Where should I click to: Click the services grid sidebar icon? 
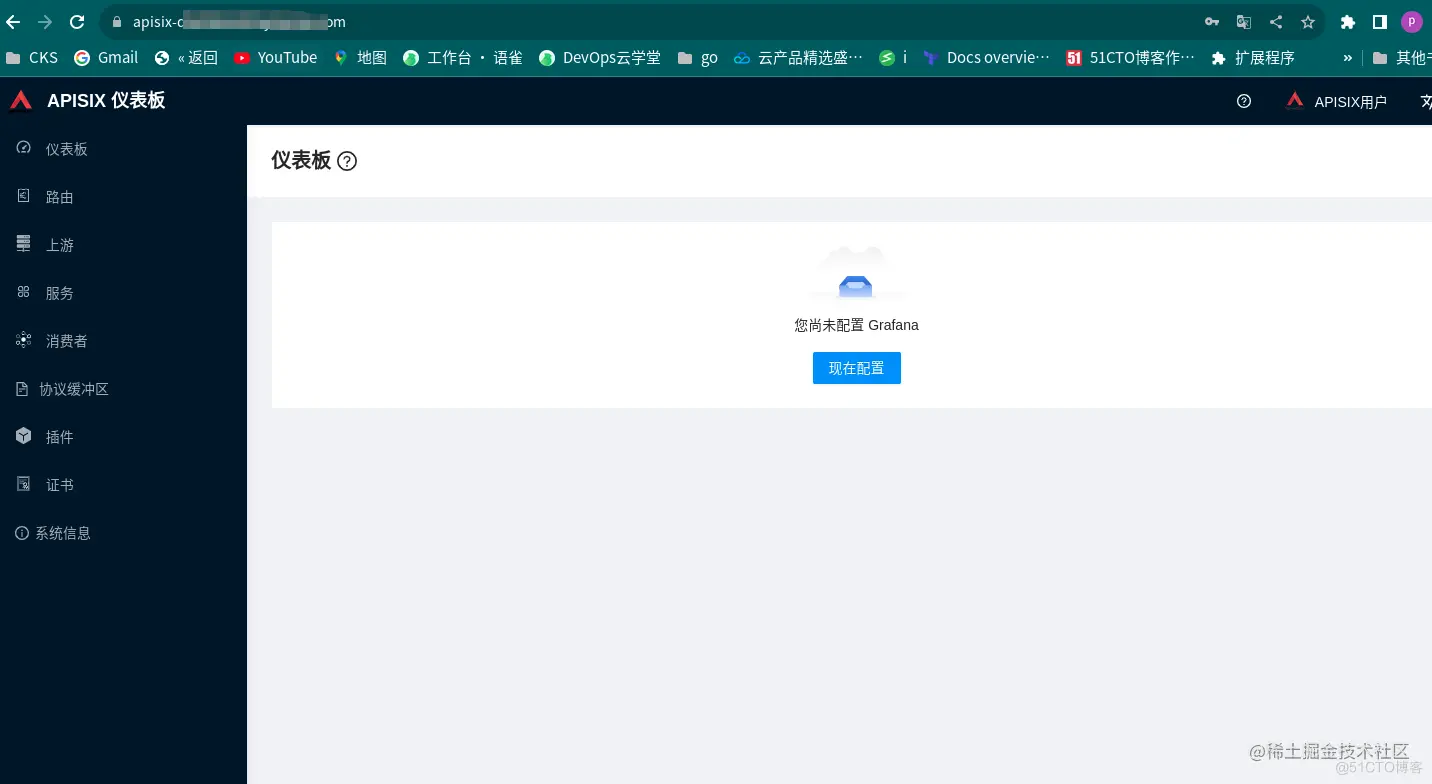pos(23,292)
